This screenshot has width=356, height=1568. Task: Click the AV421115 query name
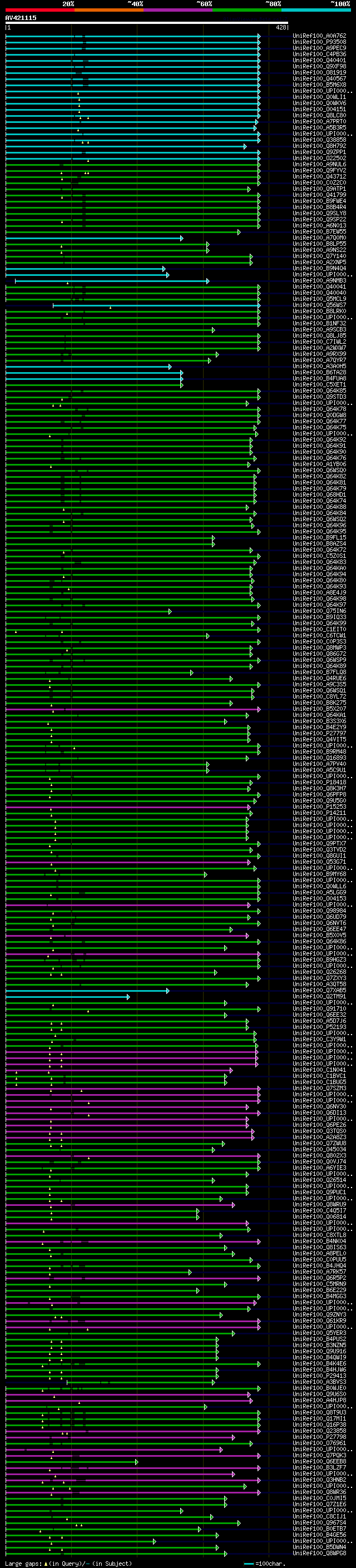[21, 18]
